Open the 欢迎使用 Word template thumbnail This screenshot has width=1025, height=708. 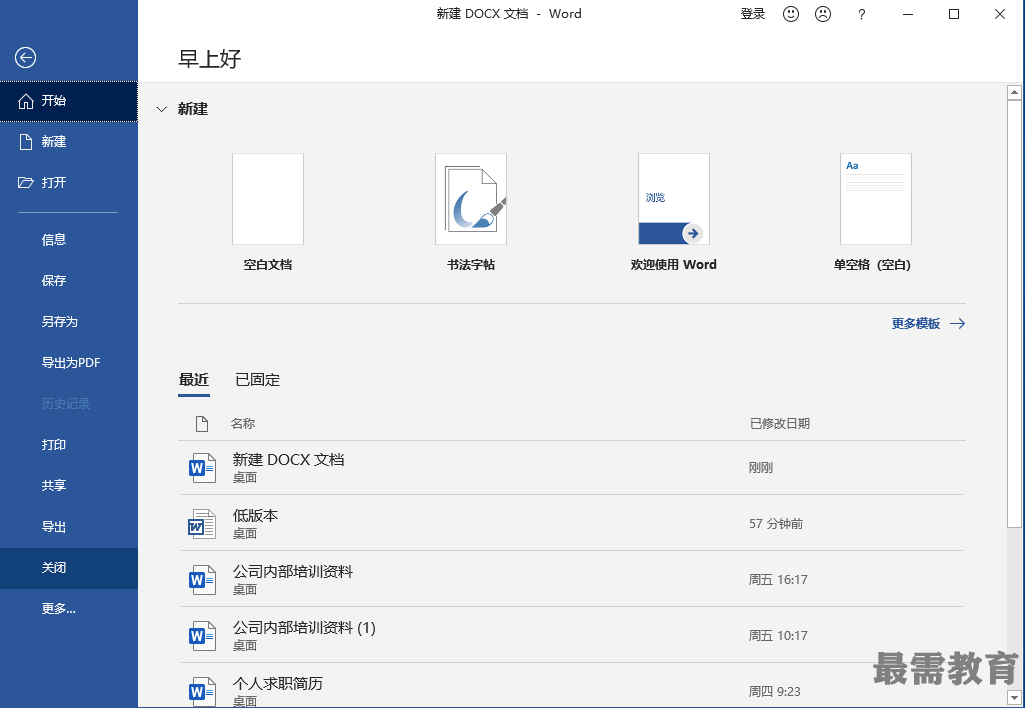click(x=674, y=199)
